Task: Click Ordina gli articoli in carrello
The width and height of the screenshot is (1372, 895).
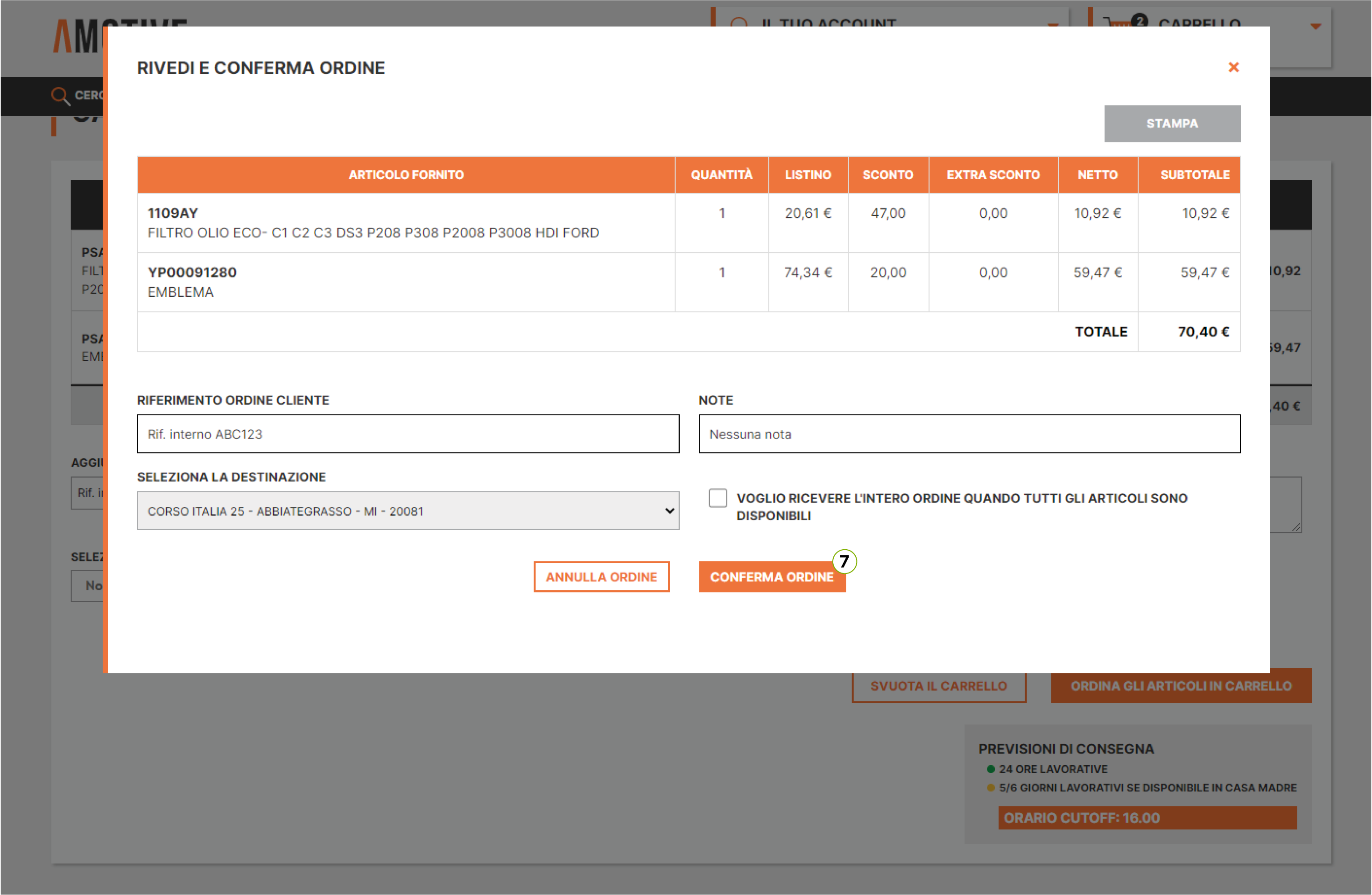Action: [x=1180, y=686]
